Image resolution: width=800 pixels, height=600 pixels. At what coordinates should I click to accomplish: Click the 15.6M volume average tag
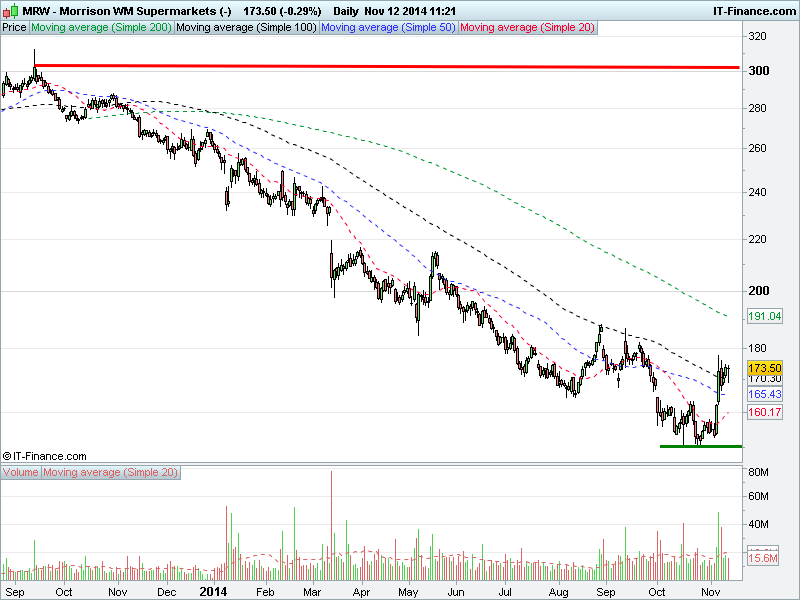point(763,558)
